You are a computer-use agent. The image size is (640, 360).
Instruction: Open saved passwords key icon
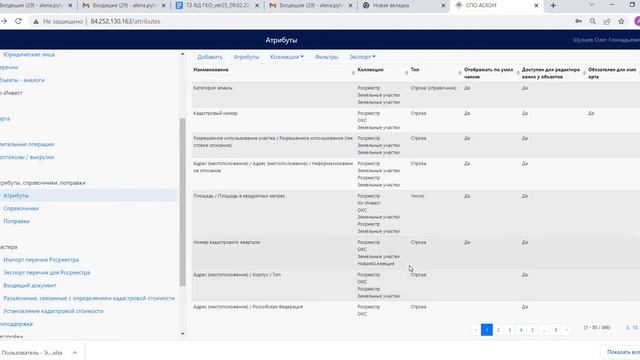(x=578, y=21)
